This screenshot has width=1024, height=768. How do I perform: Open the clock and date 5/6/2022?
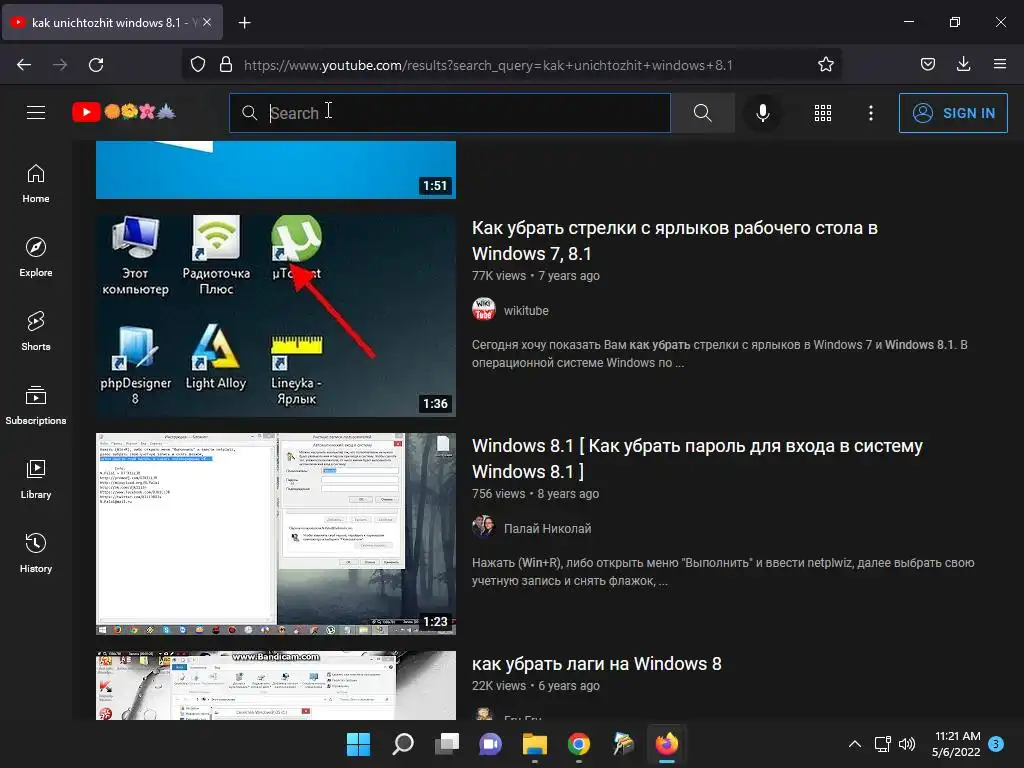coord(957,744)
